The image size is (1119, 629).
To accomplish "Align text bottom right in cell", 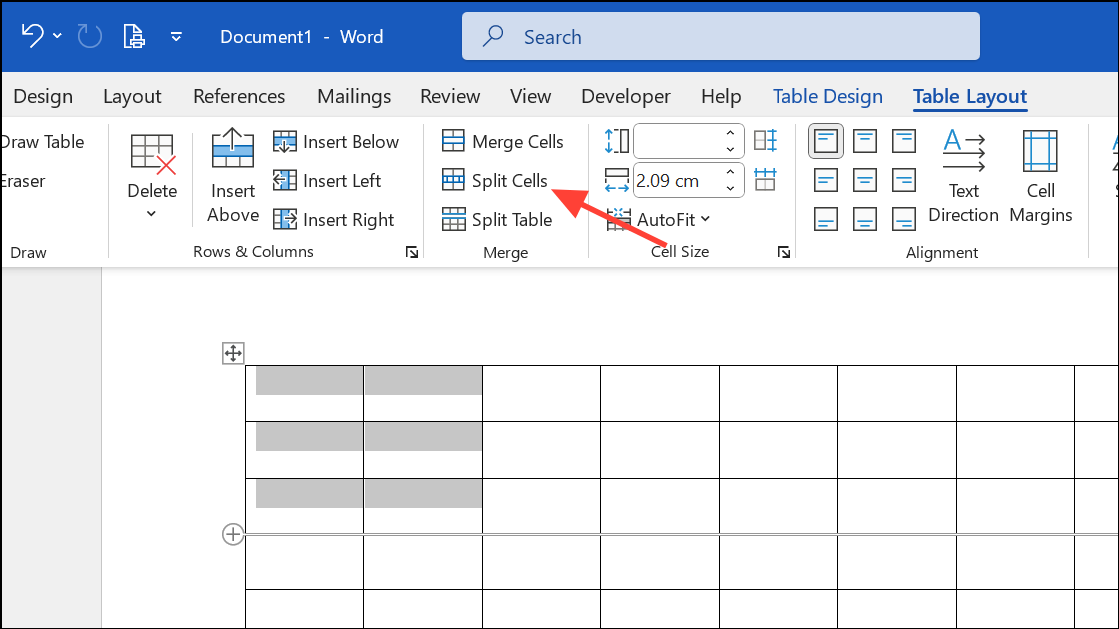I will click(x=903, y=219).
